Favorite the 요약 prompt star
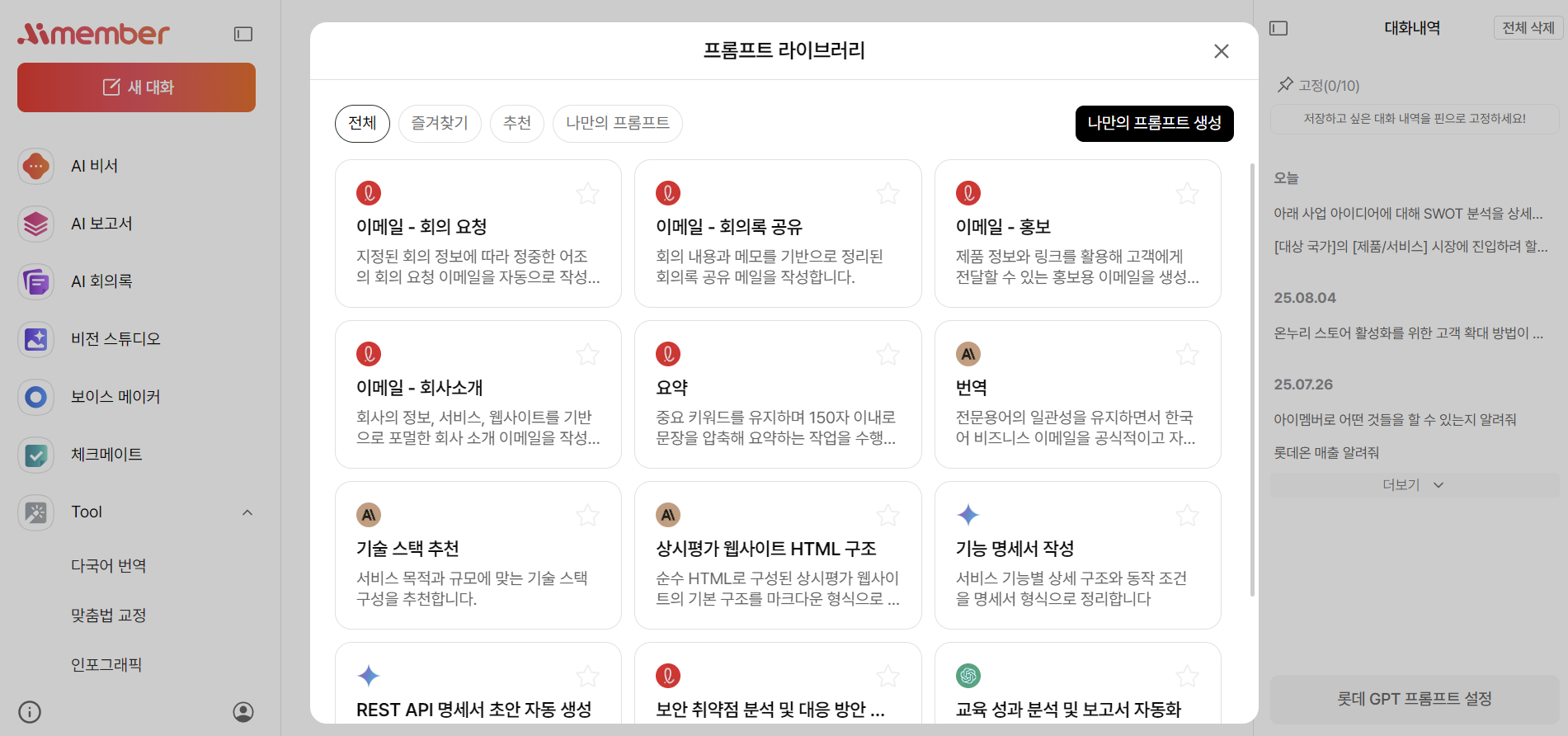 [888, 354]
